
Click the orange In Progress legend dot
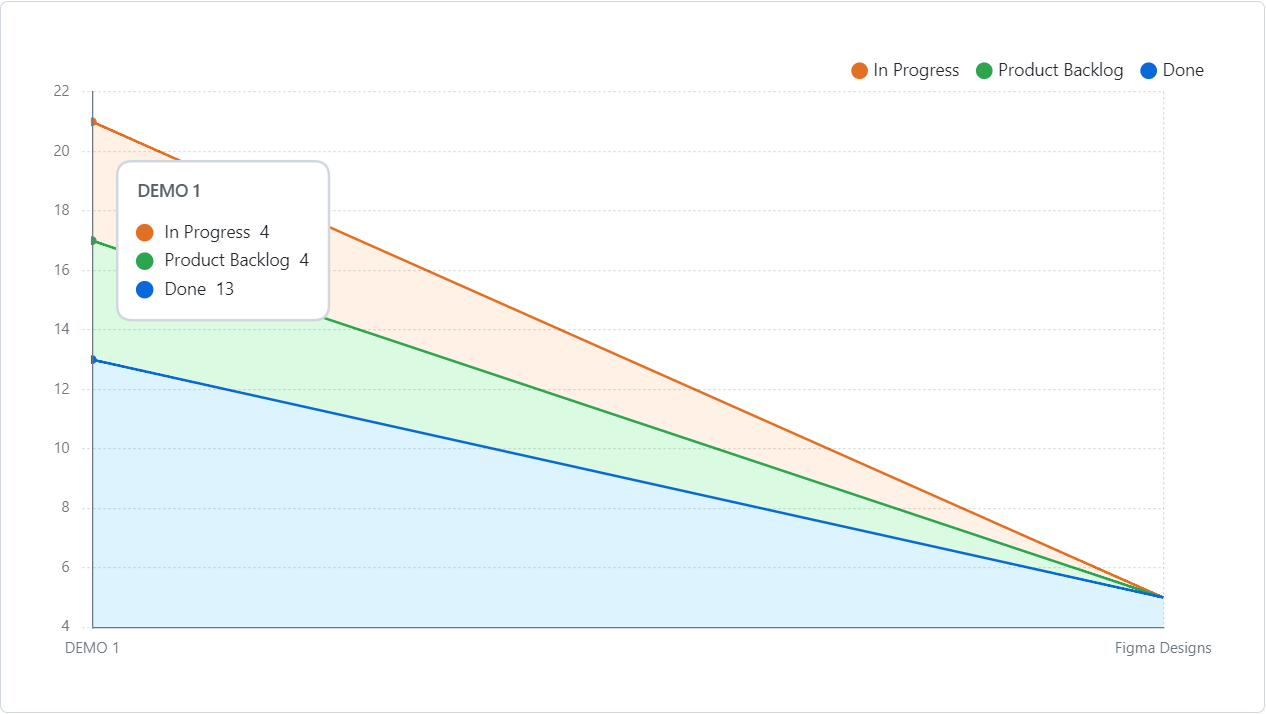(859, 71)
